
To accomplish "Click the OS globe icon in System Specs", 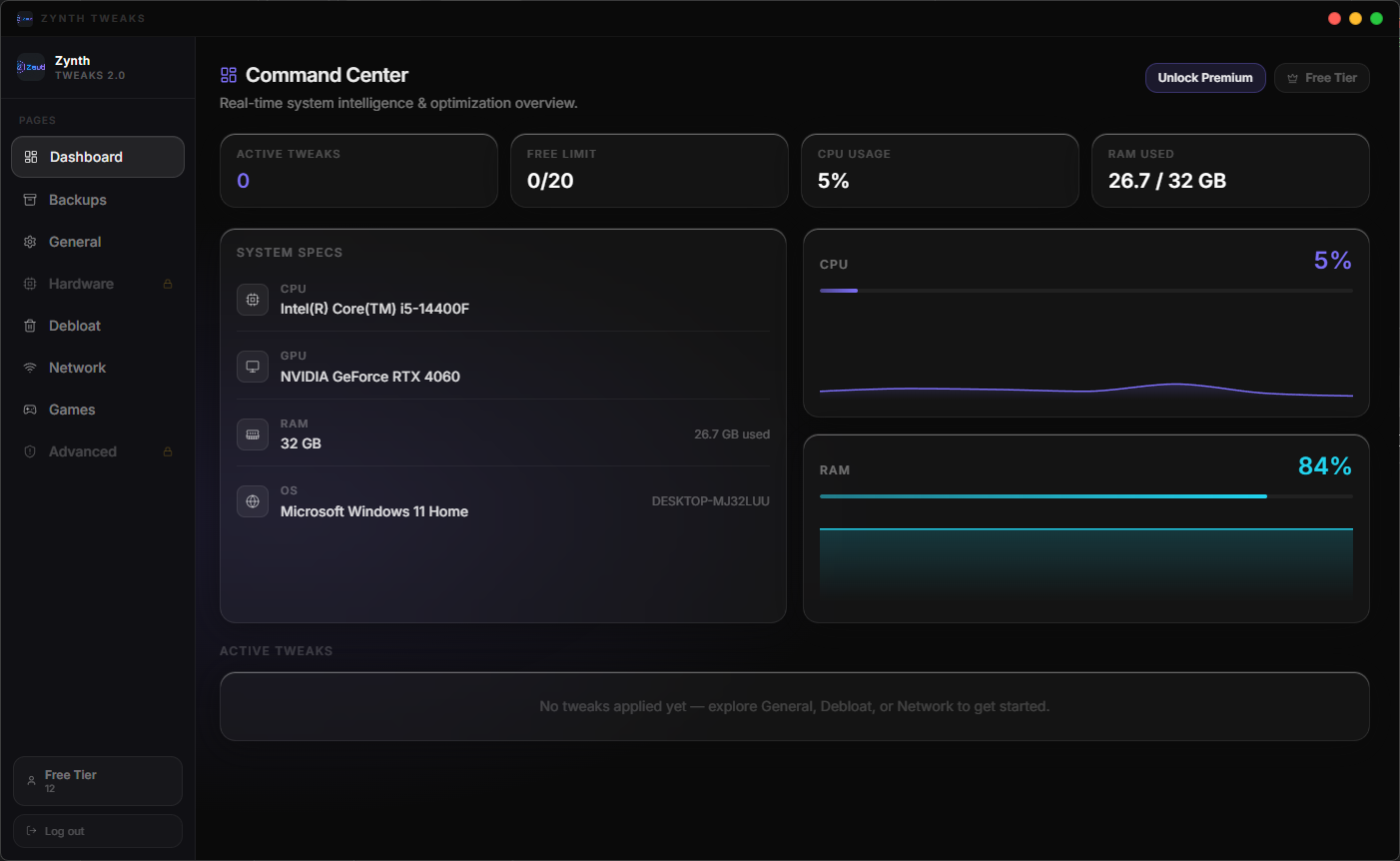I will (x=253, y=500).
